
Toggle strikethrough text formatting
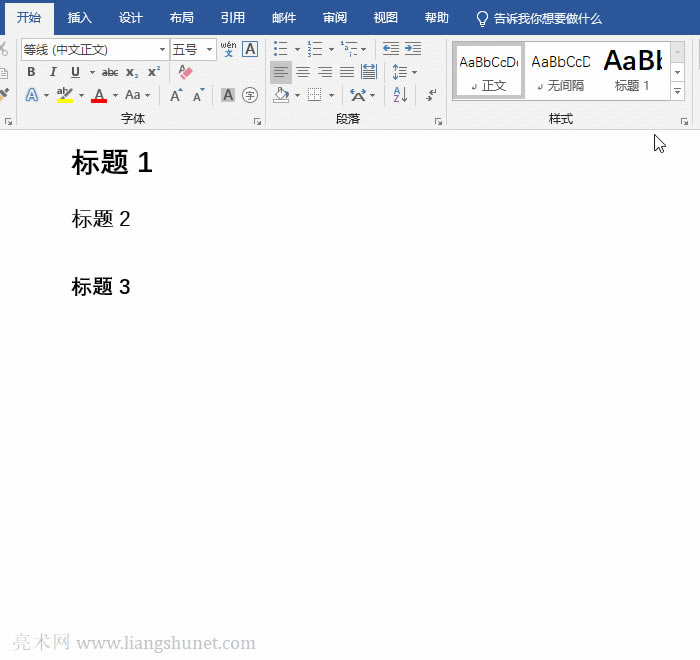(x=110, y=72)
